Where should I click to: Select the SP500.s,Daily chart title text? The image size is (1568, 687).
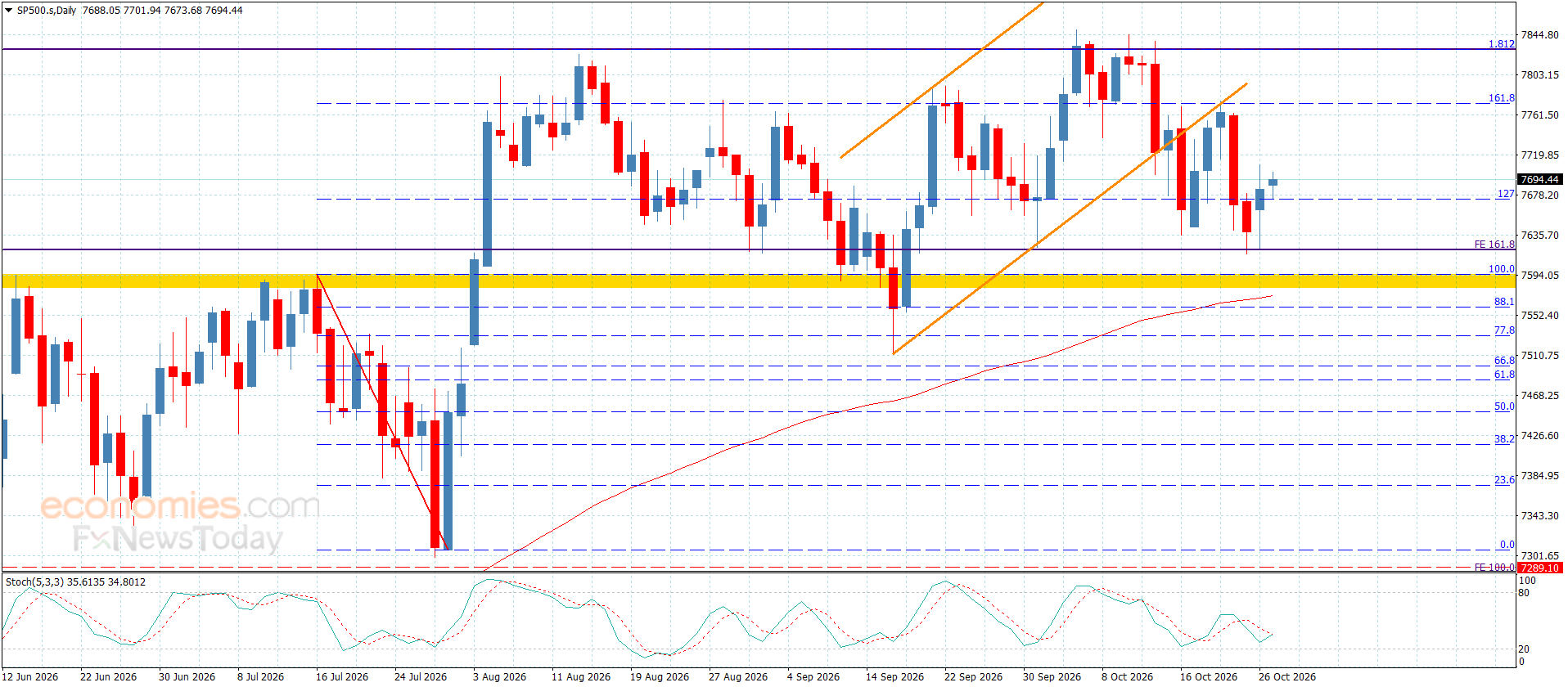tap(47, 11)
